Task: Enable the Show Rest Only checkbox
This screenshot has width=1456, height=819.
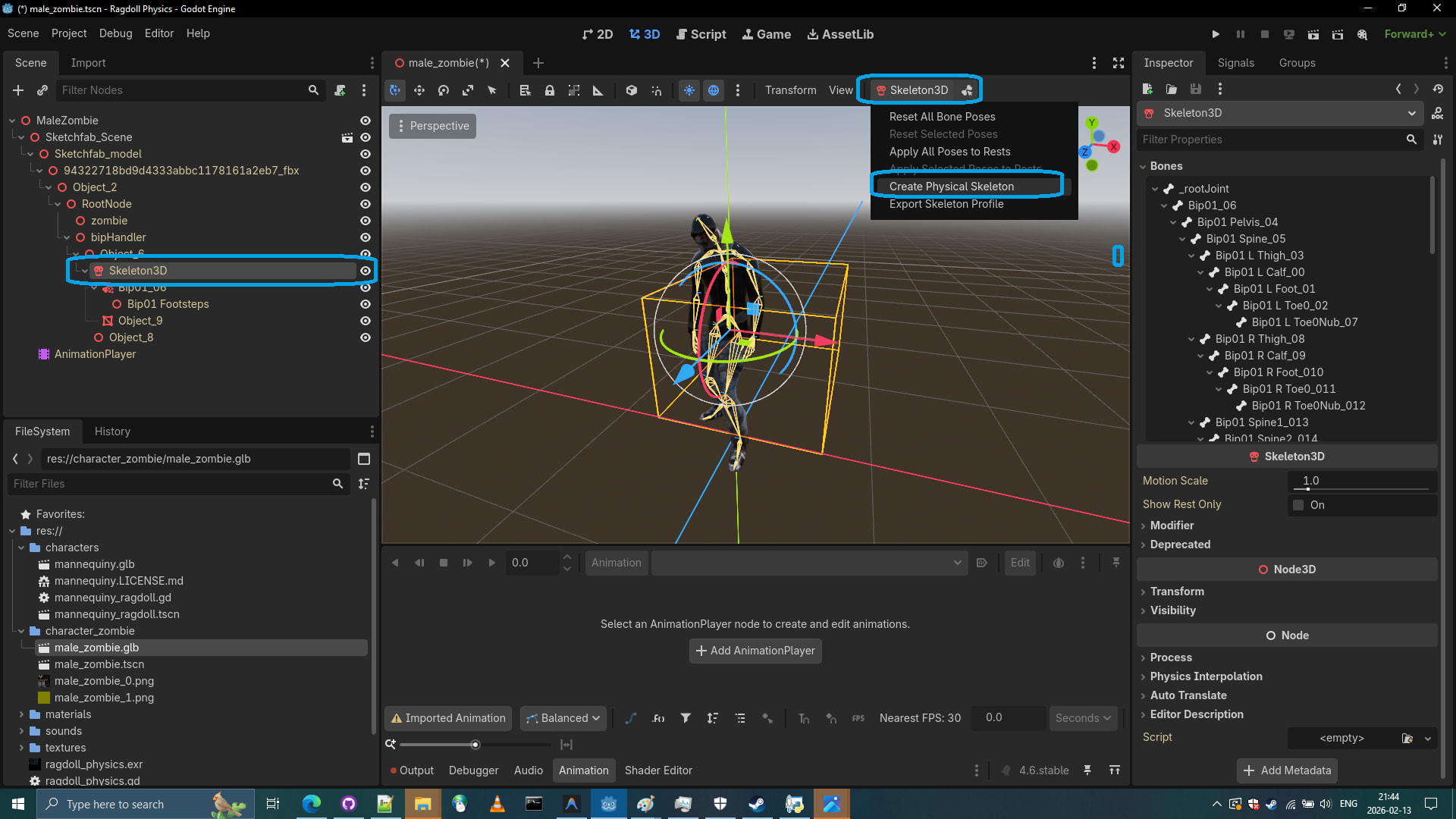Action: coord(1298,505)
